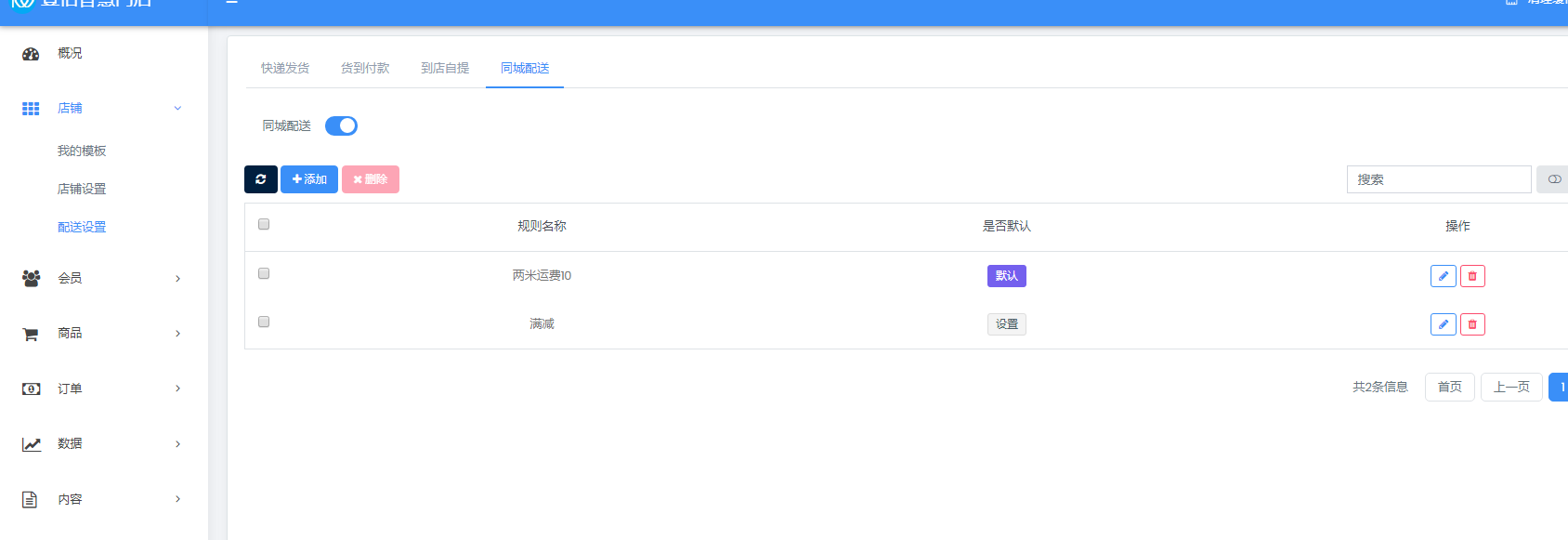Screen dimensions: 1568x540
Task: Click the 数据 chart icon in sidebar
Action: [31, 444]
